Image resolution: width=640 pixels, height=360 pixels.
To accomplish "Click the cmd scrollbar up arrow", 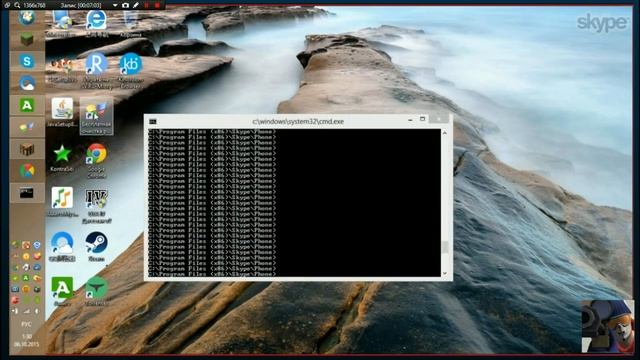I will point(444,133).
